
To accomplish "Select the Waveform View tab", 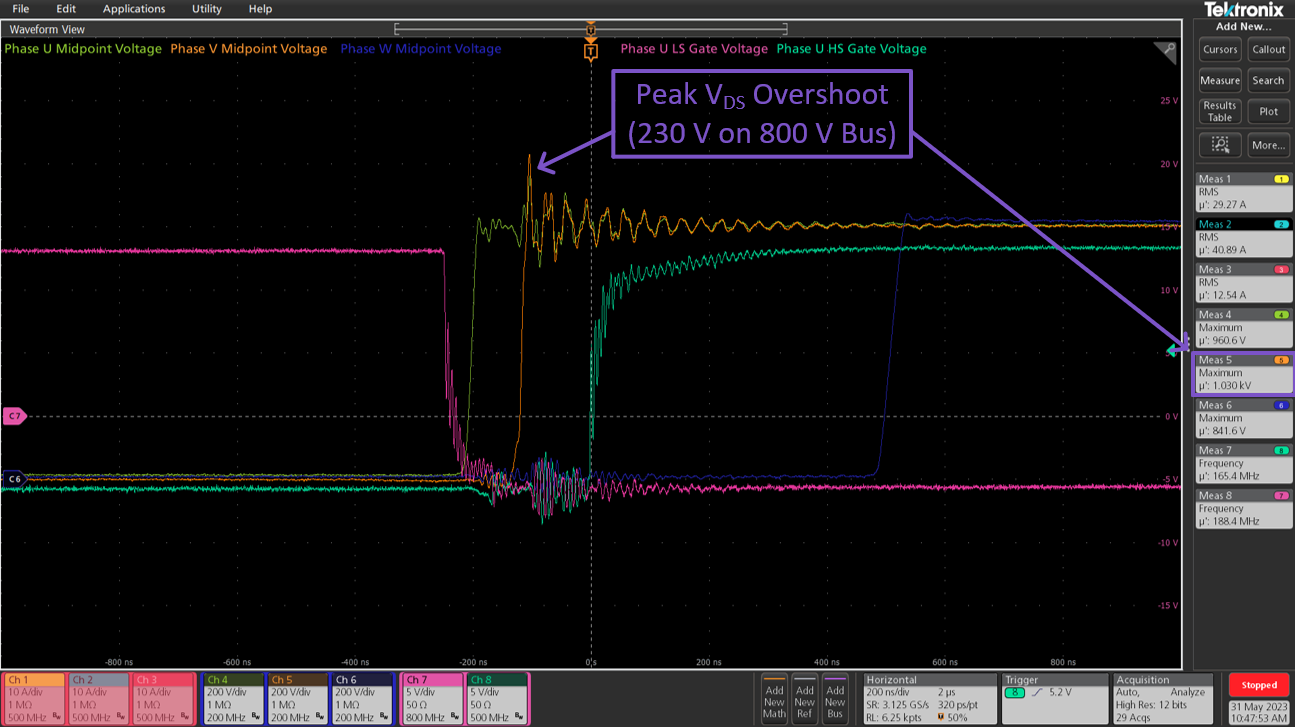I will [47, 30].
